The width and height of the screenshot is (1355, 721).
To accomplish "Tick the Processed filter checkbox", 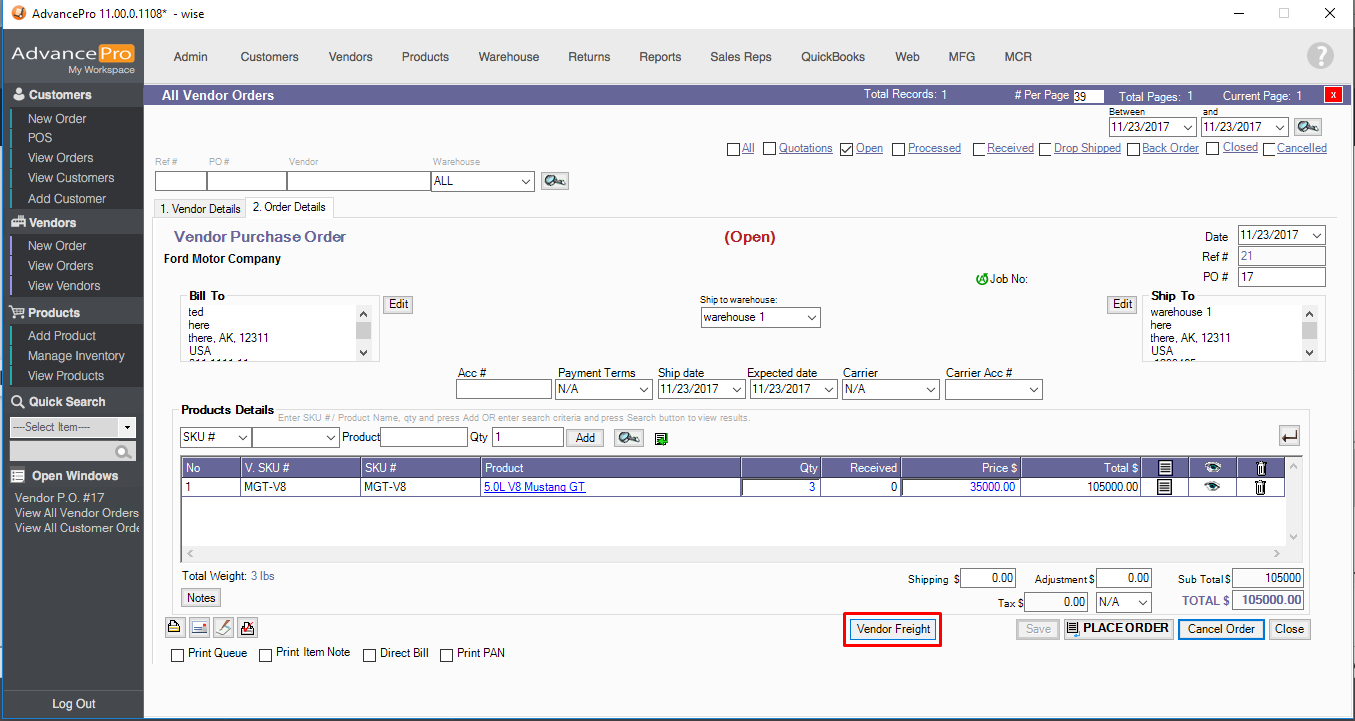I will (899, 149).
